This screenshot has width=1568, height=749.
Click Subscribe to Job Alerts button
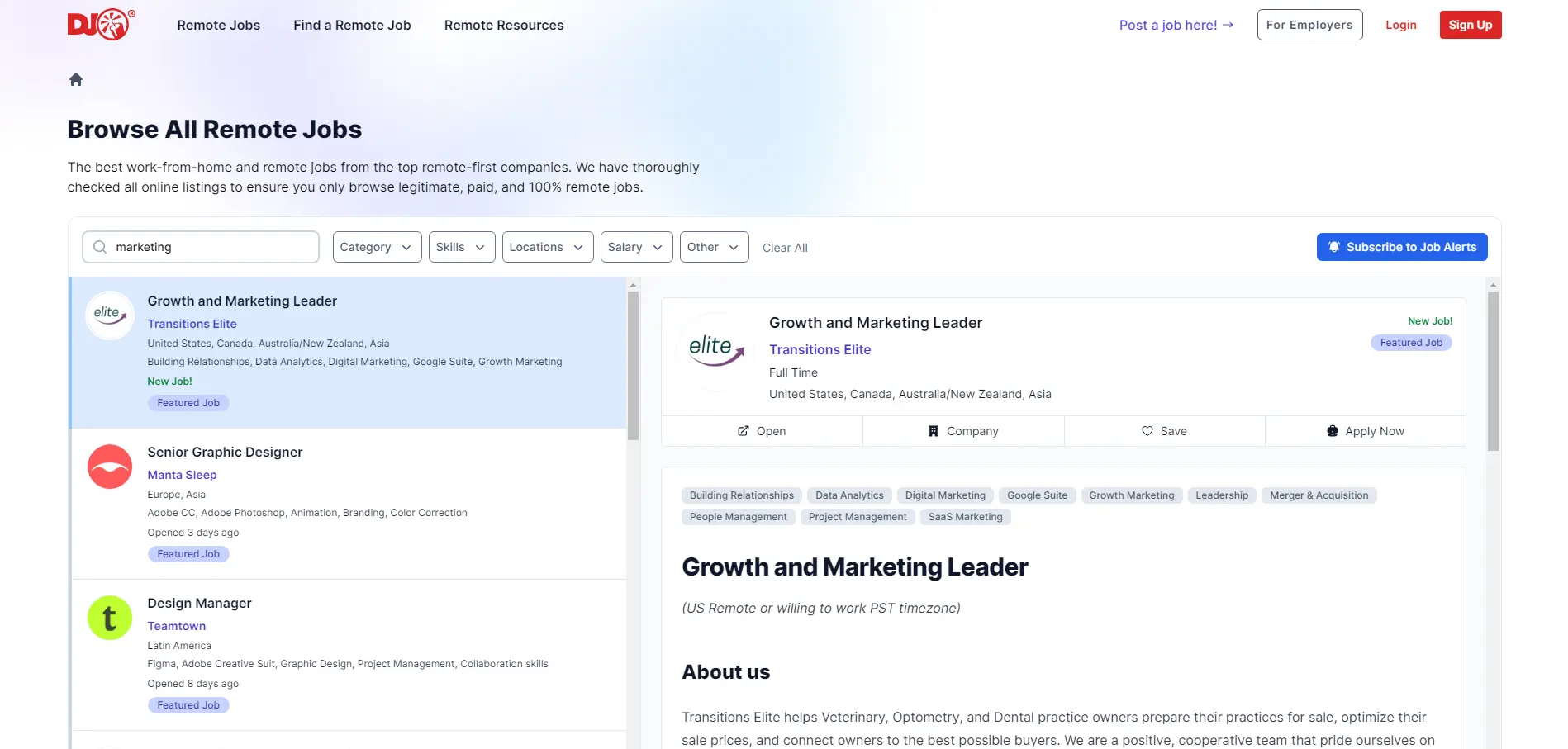tap(1402, 247)
